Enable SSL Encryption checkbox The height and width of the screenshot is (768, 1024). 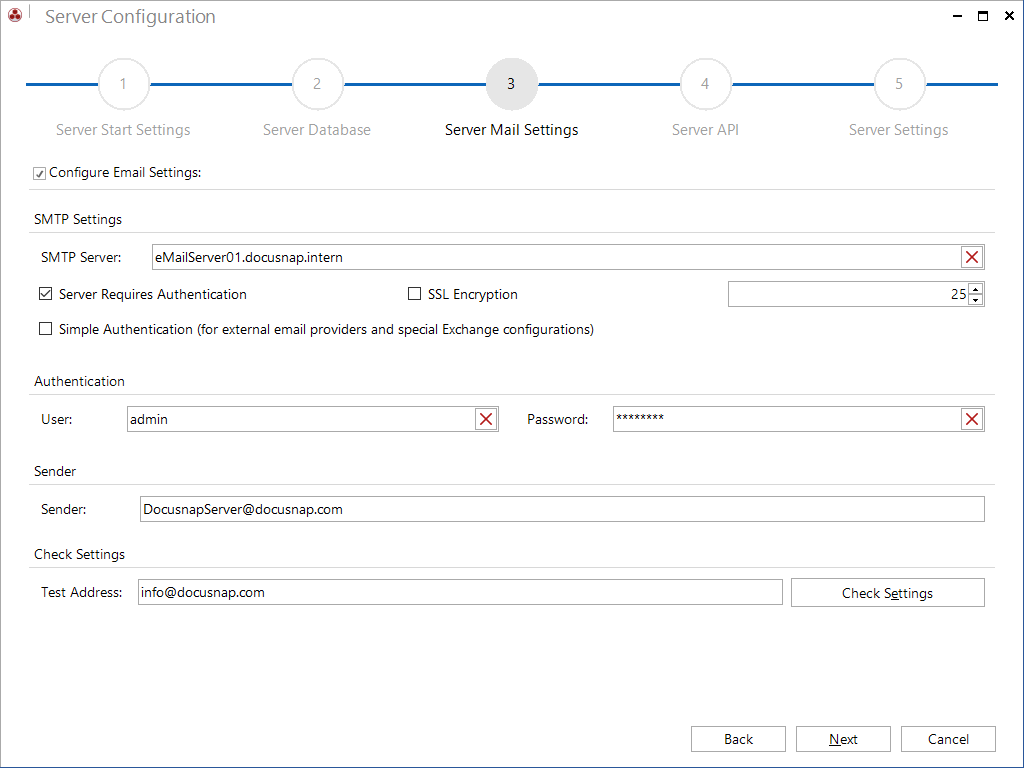tap(414, 294)
